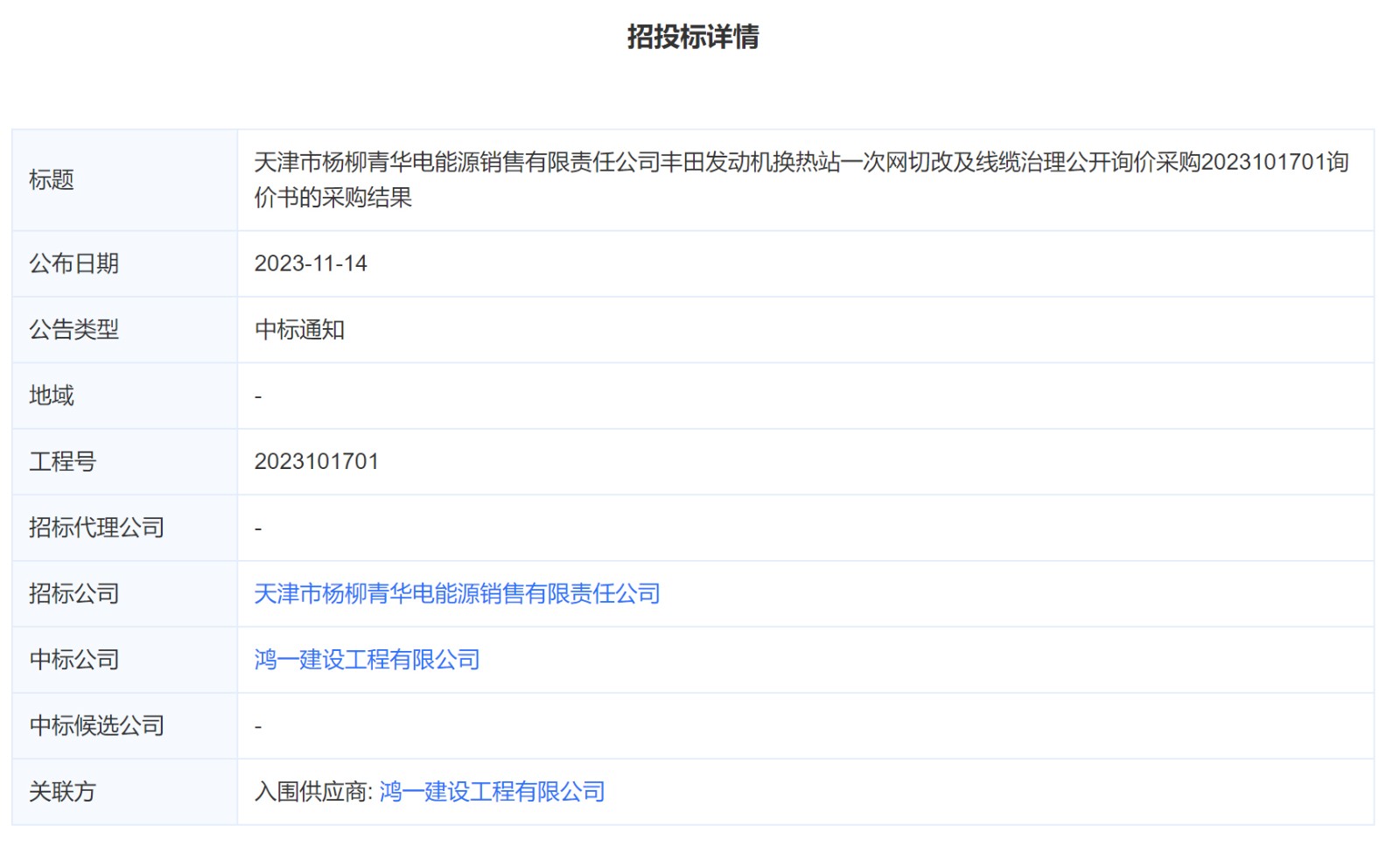The height and width of the screenshot is (847, 1400).
Task: Click the 招标代理公司 row label
Action: coord(96,528)
